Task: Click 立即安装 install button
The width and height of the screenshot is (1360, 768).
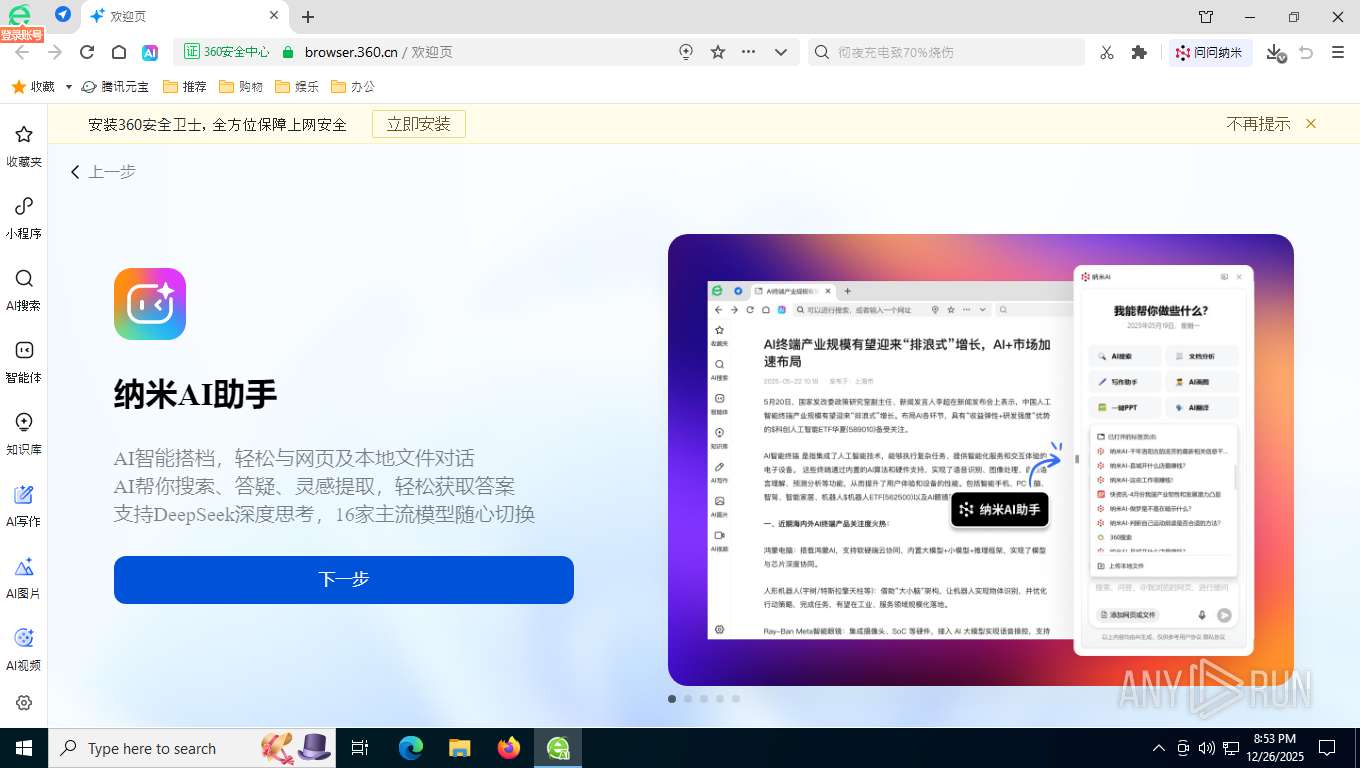Action: pyautogui.click(x=419, y=124)
